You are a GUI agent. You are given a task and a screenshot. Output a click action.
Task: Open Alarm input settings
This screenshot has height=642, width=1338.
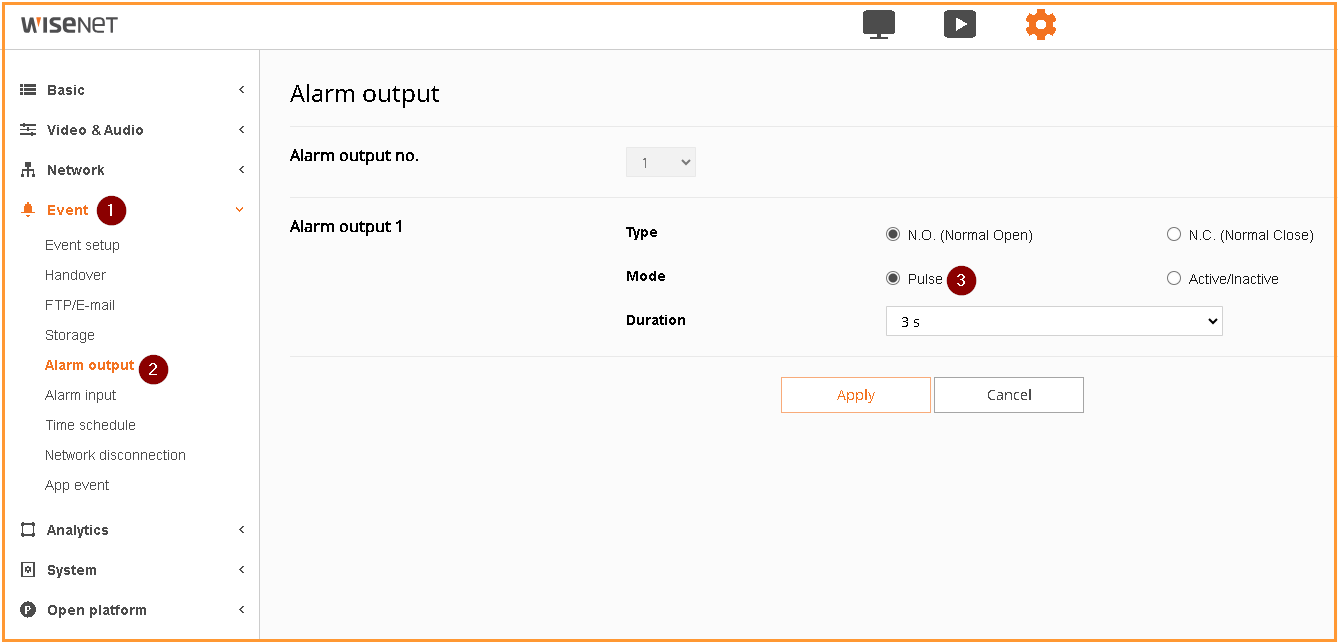tap(80, 395)
